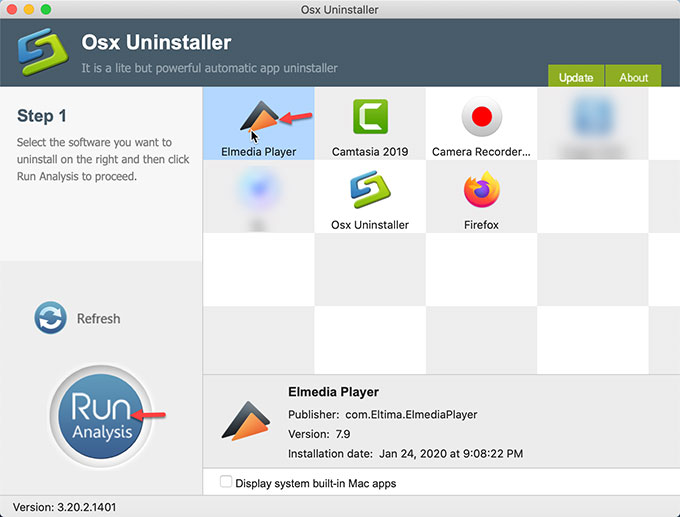The height and width of the screenshot is (517, 680).
Task: Click the Camtasia 2019 name label
Action: point(370,152)
